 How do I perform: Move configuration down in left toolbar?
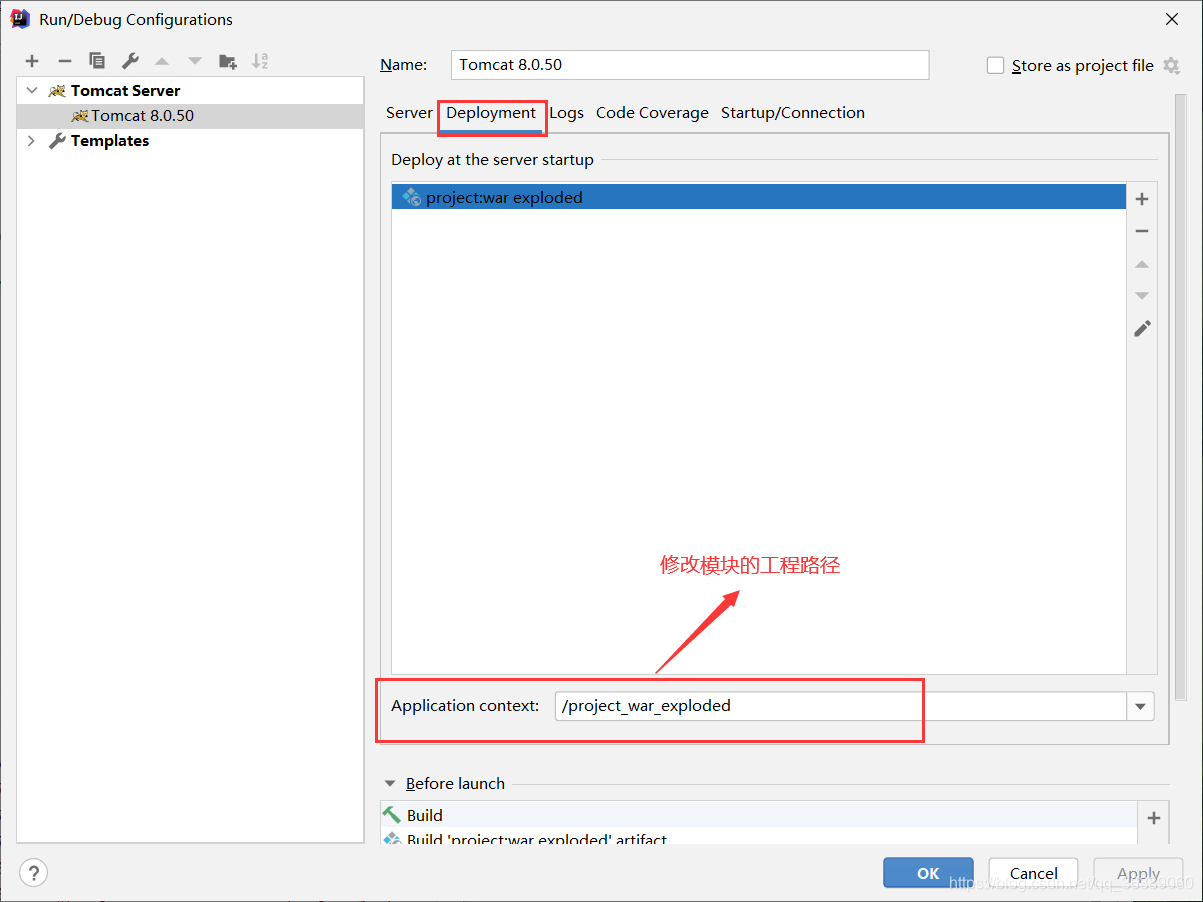pyautogui.click(x=195, y=61)
